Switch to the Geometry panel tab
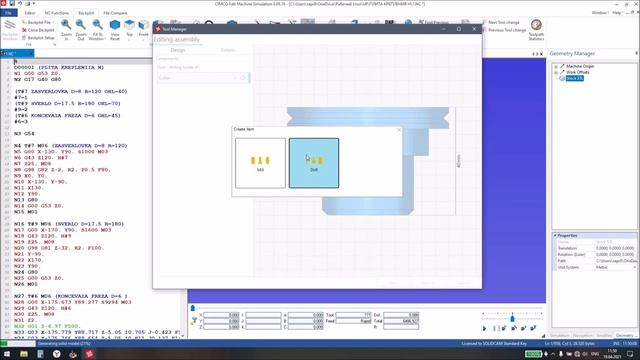The height and width of the screenshot is (360, 640). pyautogui.click(x=624, y=336)
